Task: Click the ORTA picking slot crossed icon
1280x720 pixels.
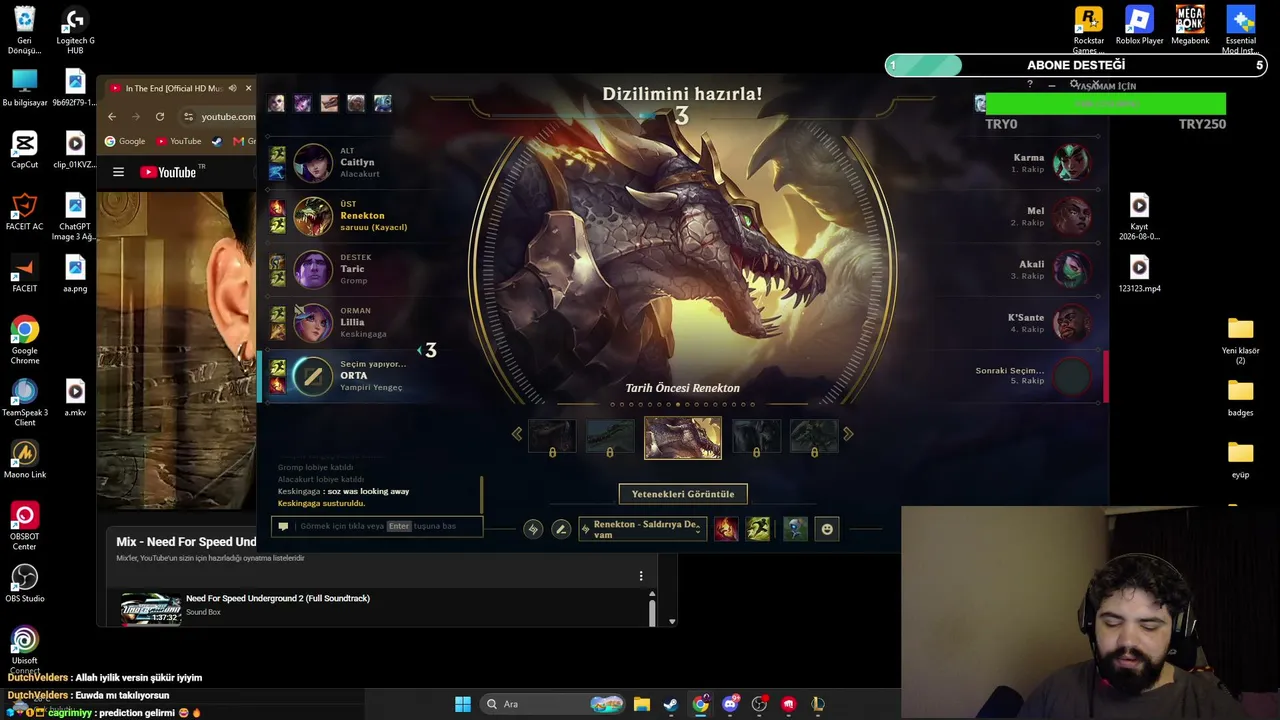Action: click(313, 376)
